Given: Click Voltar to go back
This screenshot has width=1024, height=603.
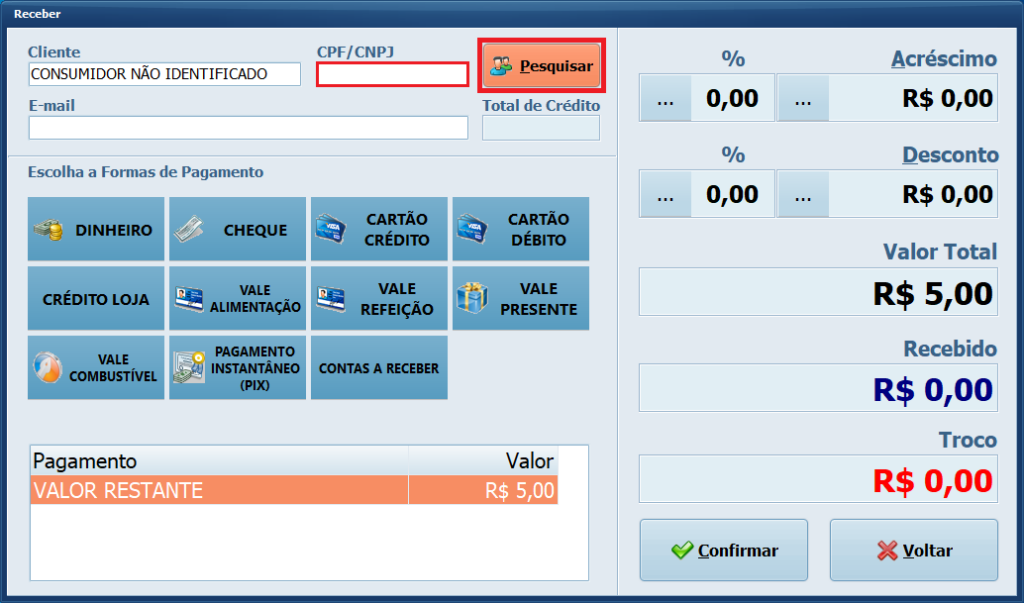Looking at the screenshot, I should click(x=913, y=550).
